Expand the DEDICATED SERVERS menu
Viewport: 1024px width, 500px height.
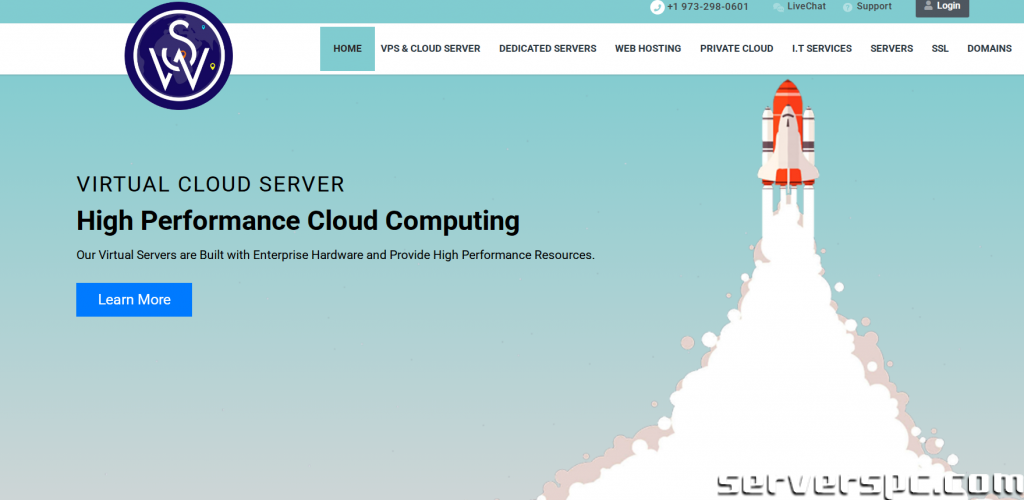(x=547, y=48)
